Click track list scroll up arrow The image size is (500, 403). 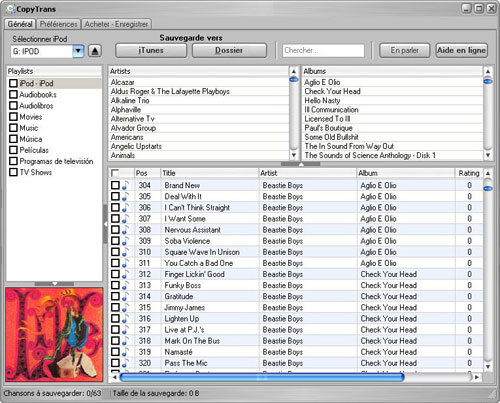point(488,173)
